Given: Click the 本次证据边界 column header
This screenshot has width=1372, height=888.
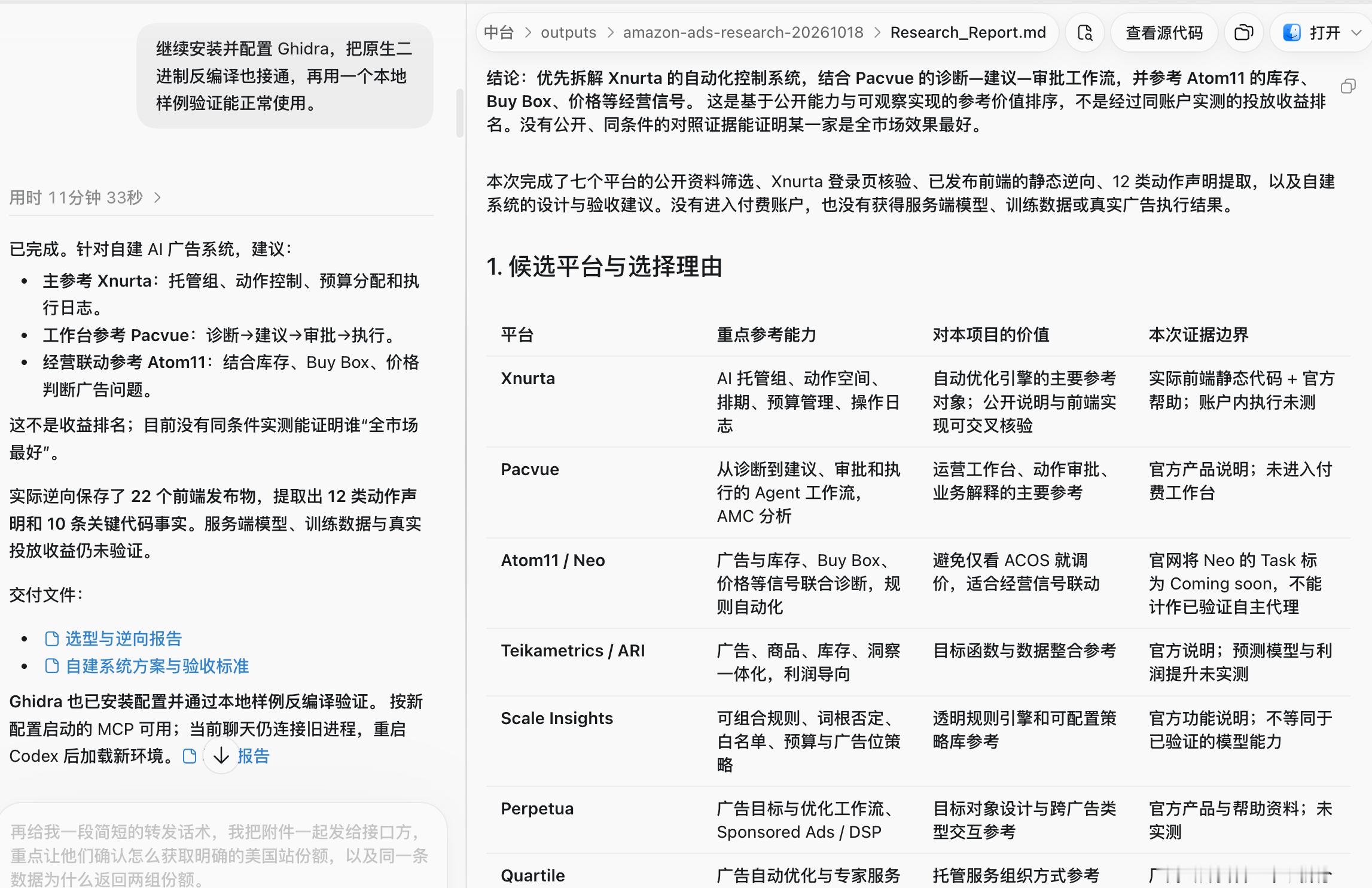Looking at the screenshot, I should [x=1198, y=335].
